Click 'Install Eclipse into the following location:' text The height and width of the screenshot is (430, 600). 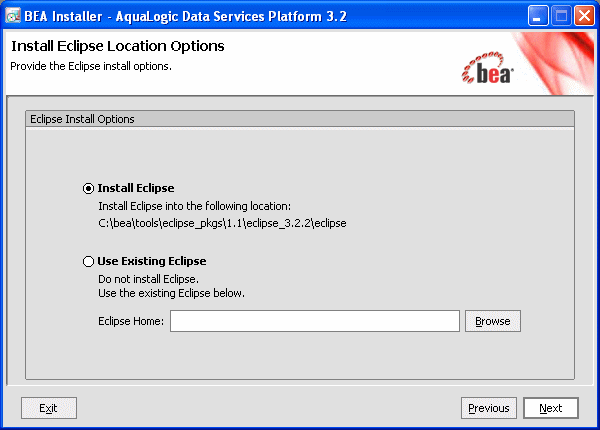194,206
